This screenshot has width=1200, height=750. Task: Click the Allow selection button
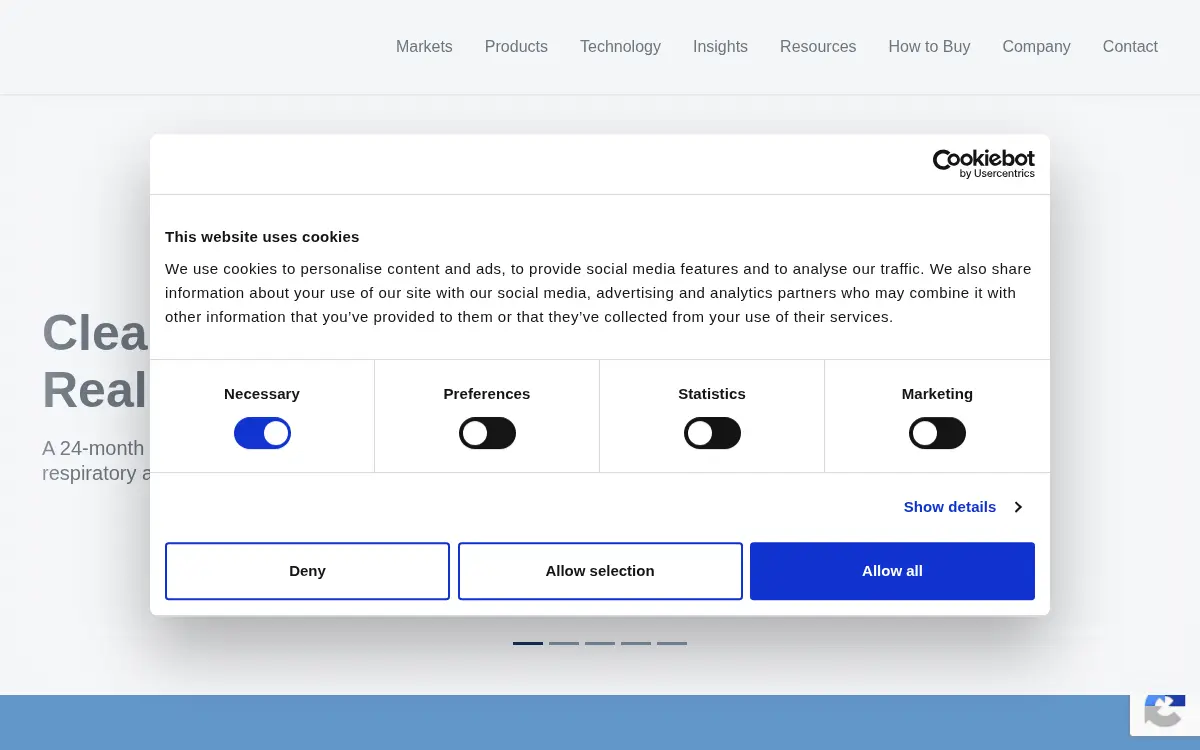pos(600,571)
